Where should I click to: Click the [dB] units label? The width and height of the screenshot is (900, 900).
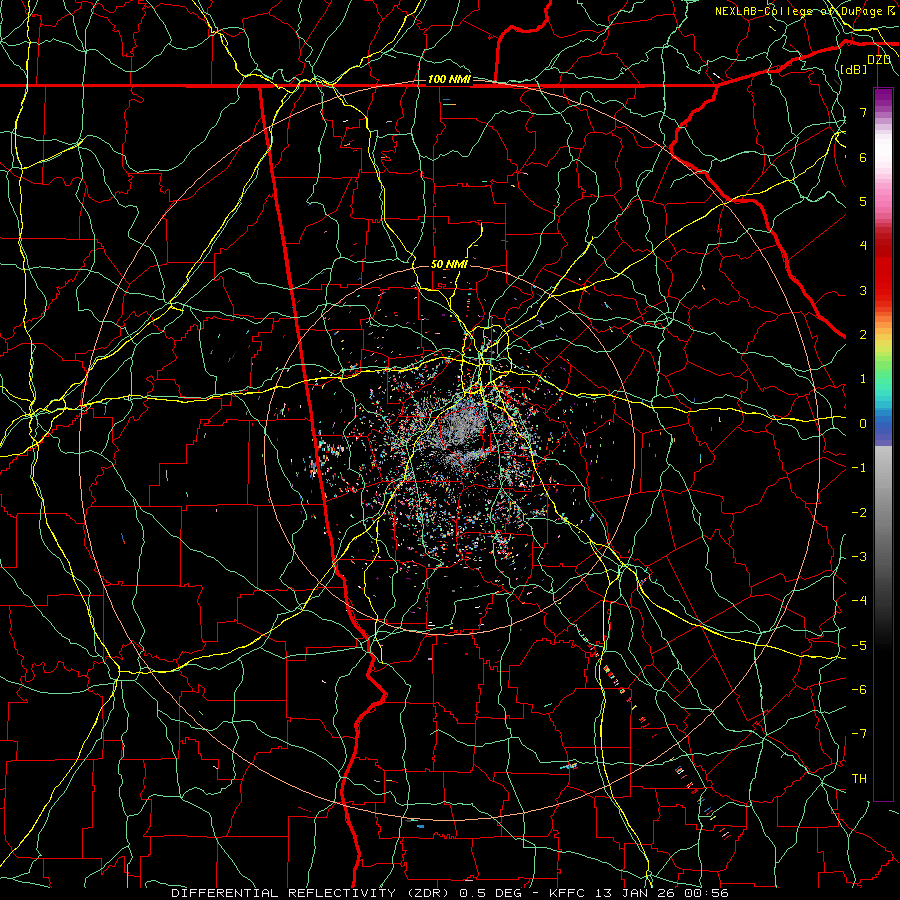coord(854,69)
